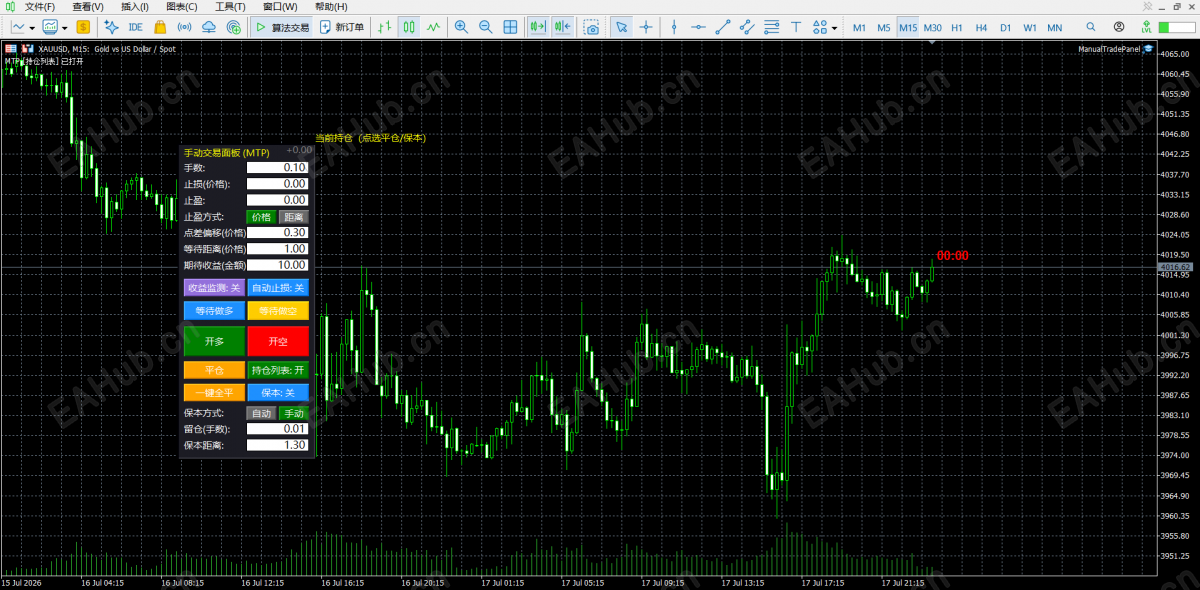Screen dimensions: 1200x590
Task: Open the 查看(V) menu
Action: pyautogui.click(x=87, y=7)
